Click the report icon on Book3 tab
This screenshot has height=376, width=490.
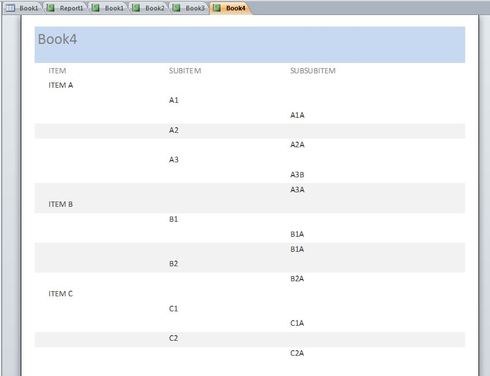point(176,8)
